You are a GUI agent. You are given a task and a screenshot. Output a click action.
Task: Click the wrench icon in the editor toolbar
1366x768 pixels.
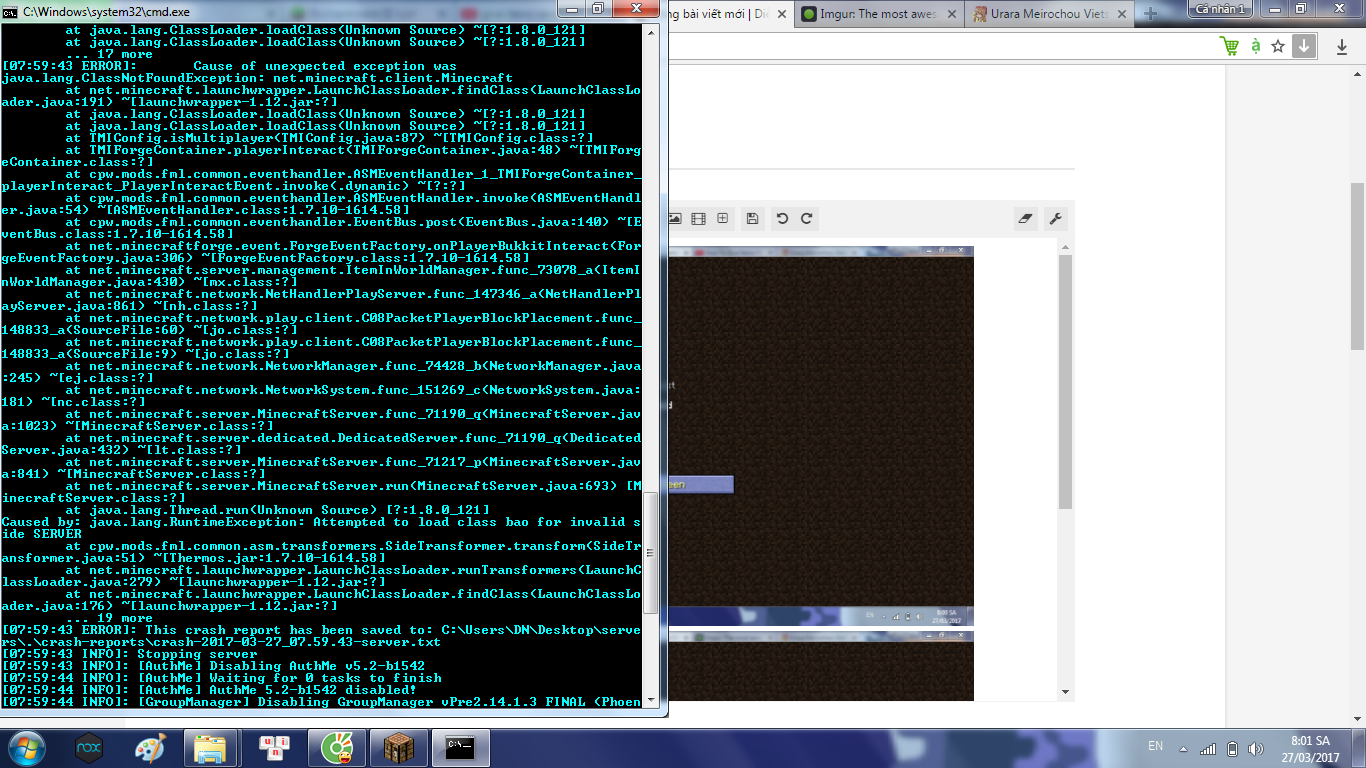1055,218
